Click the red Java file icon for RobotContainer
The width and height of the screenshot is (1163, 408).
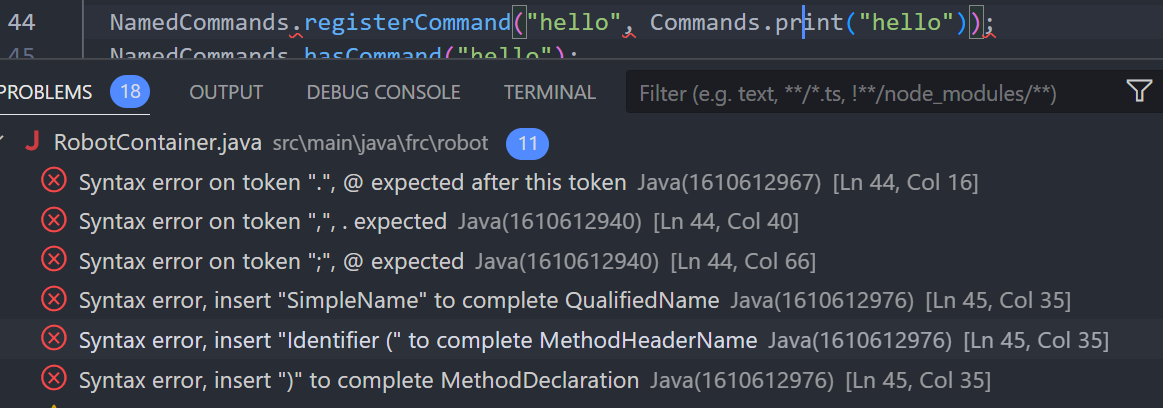point(32,142)
